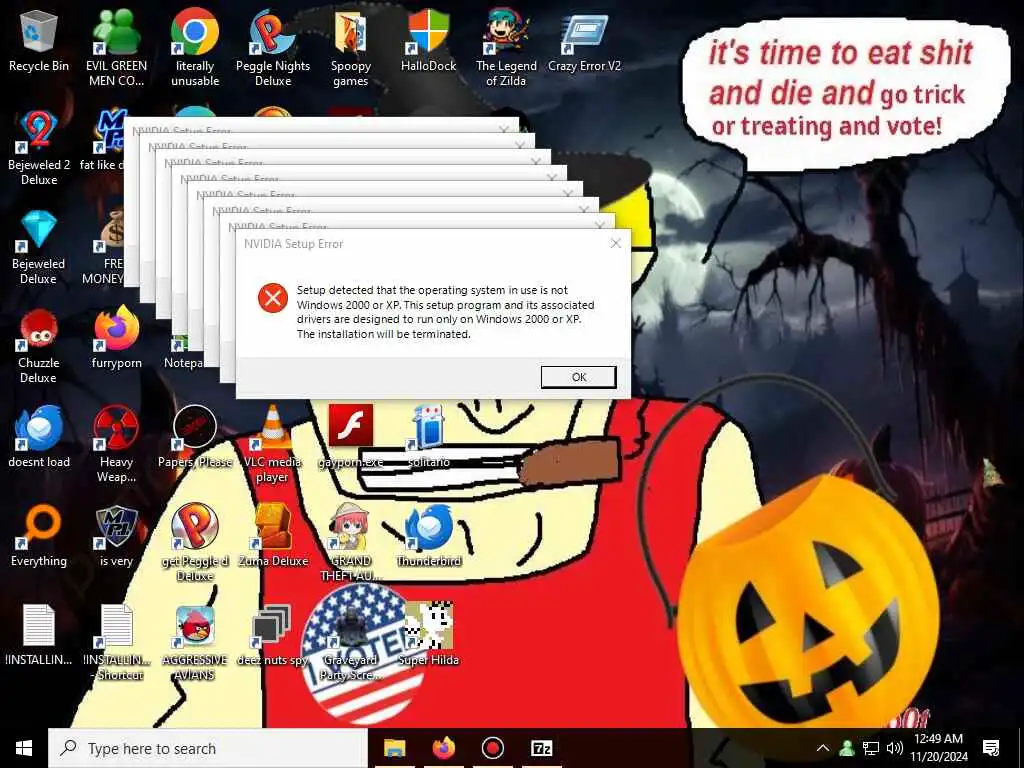
Task: Open the 'is very' MPI shield icon
Action: click(116, 536)
